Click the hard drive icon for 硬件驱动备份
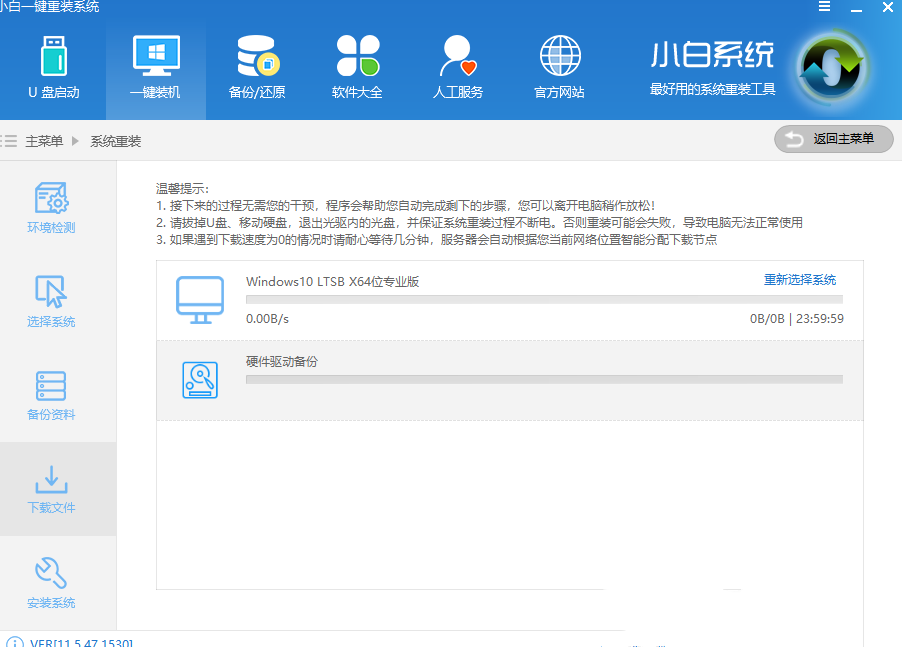 (x=200, y=380)
